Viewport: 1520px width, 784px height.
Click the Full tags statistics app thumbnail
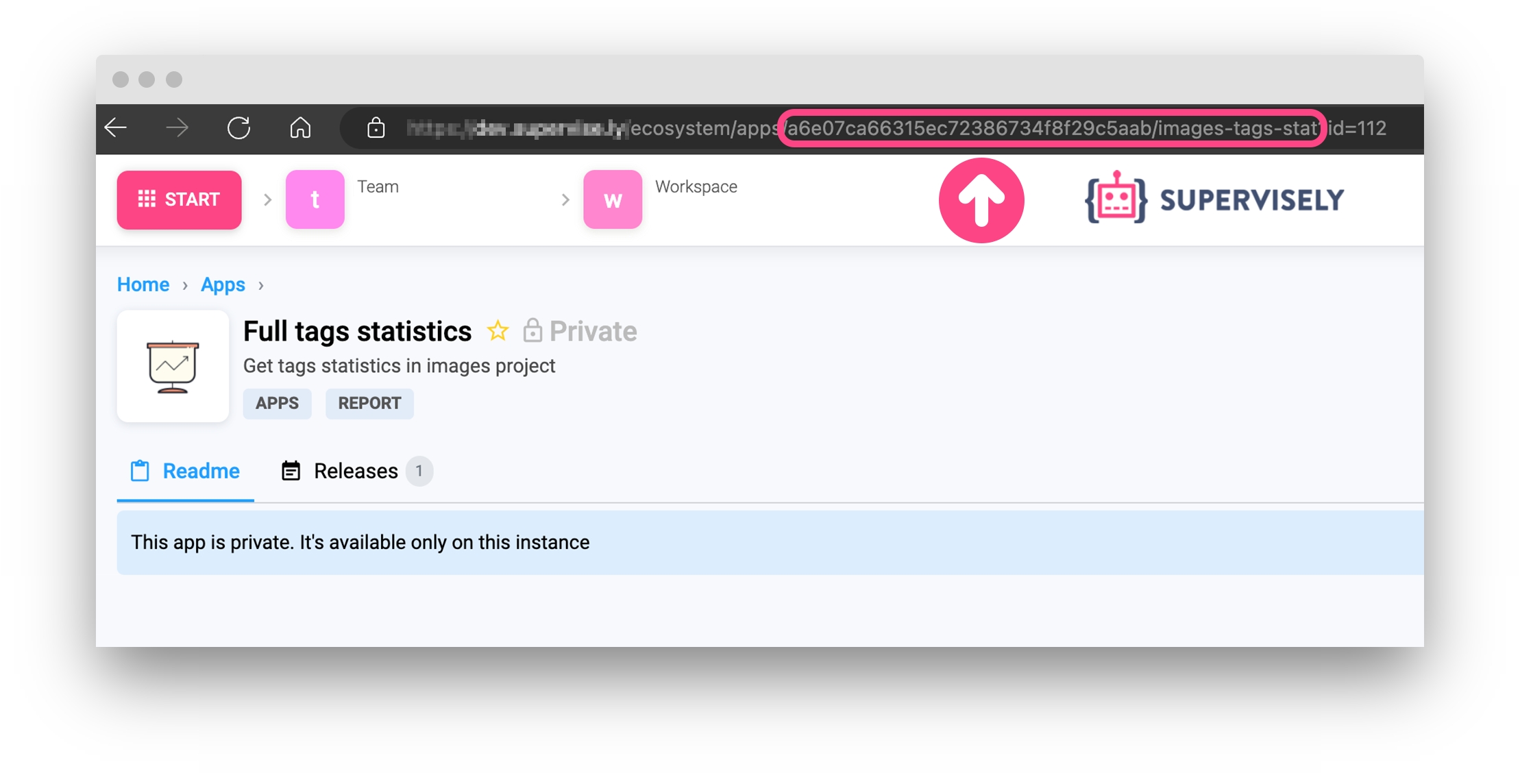pyautogui.click(x=173, y=366)
